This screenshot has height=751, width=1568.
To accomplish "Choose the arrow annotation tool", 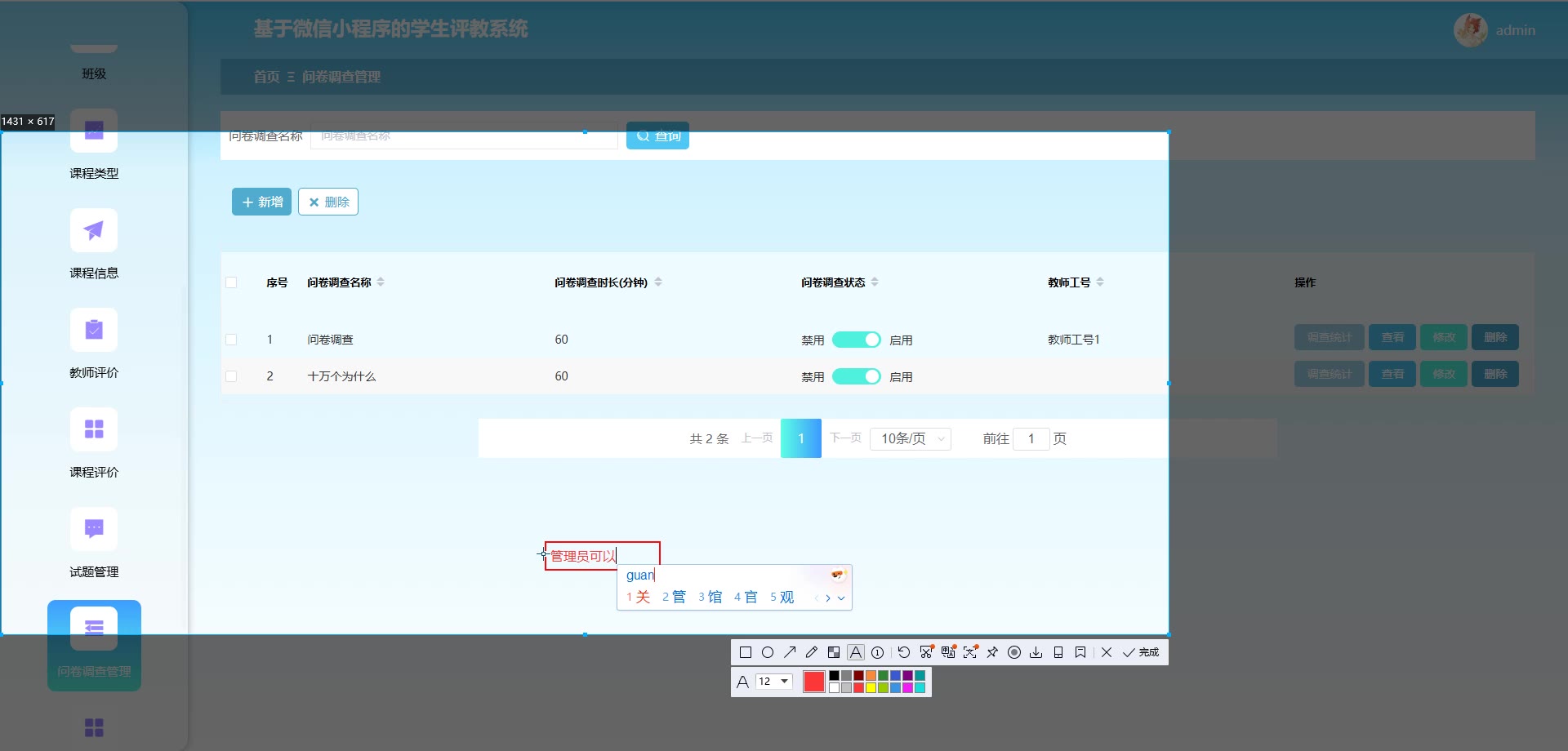I will (790, 652).
